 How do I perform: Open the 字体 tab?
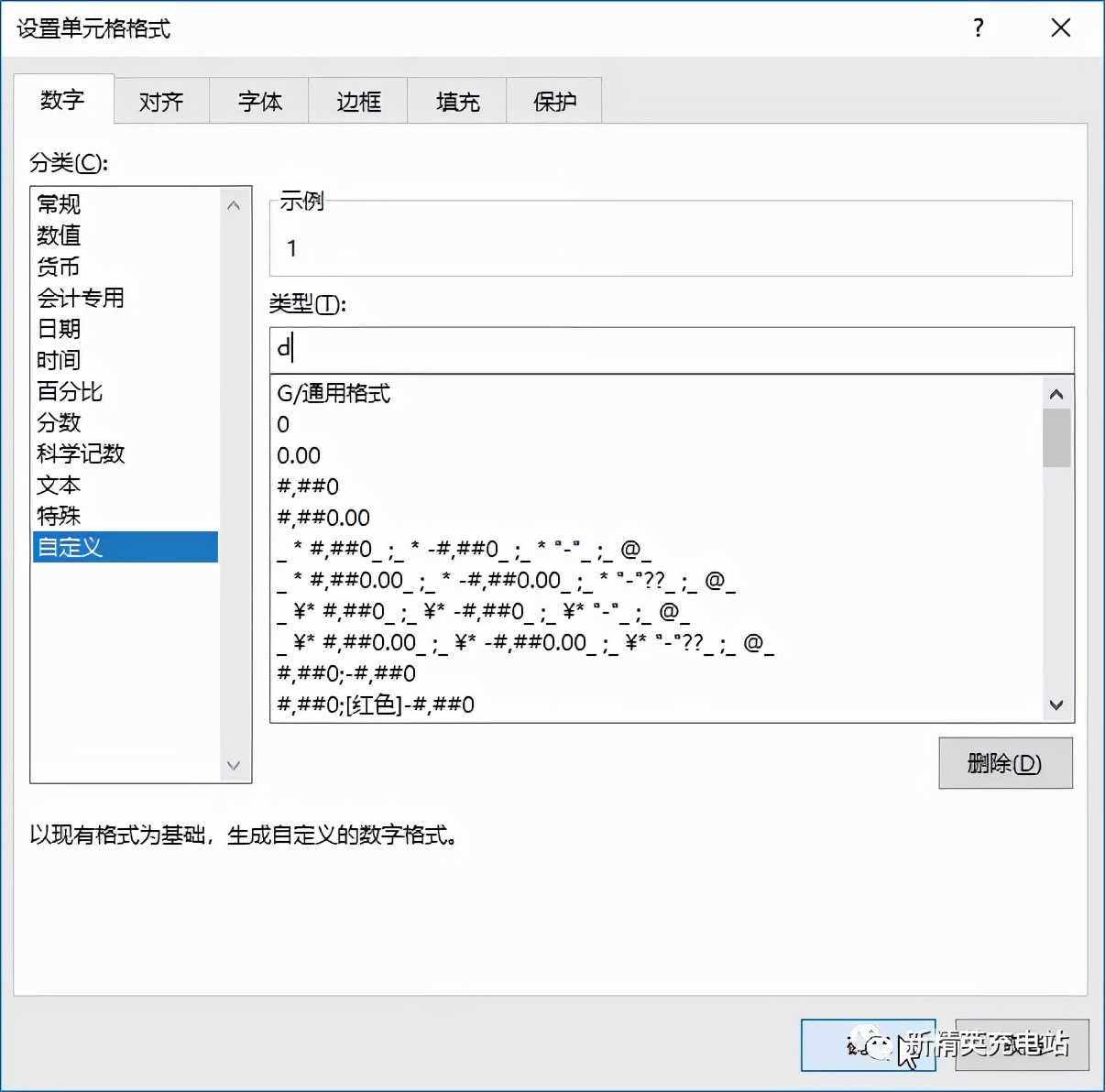[x=259, y=101]
